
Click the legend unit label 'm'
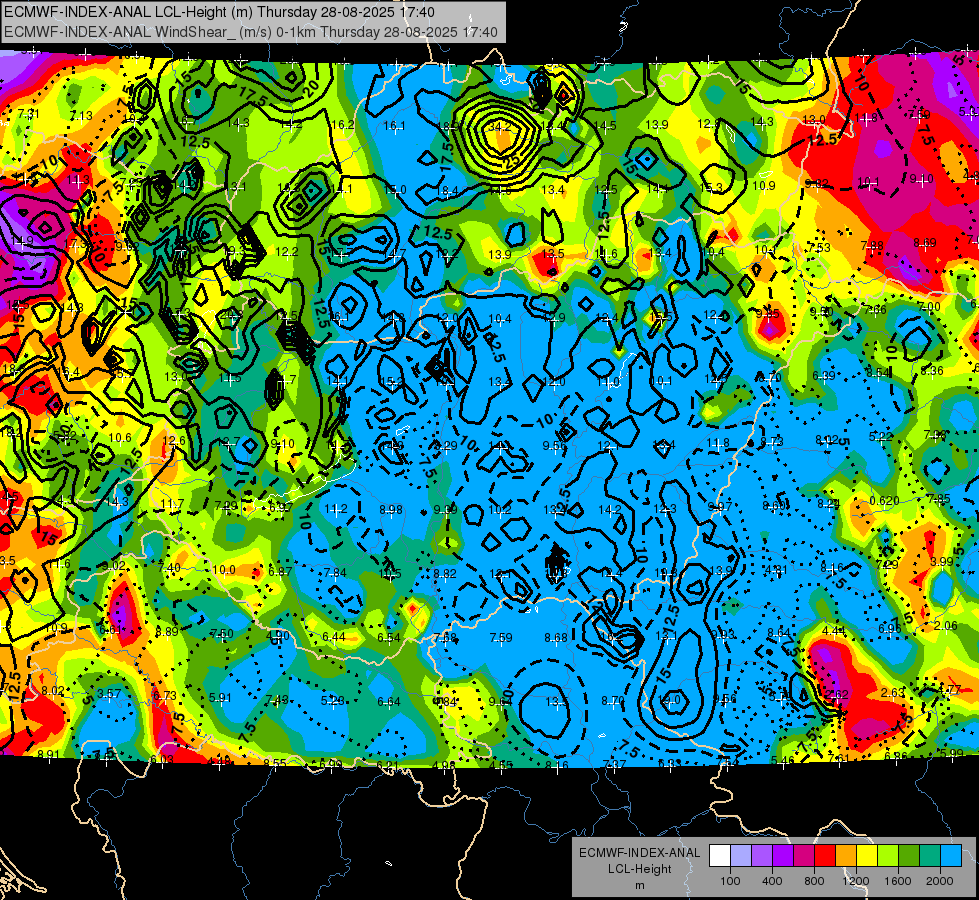[639, 885]
